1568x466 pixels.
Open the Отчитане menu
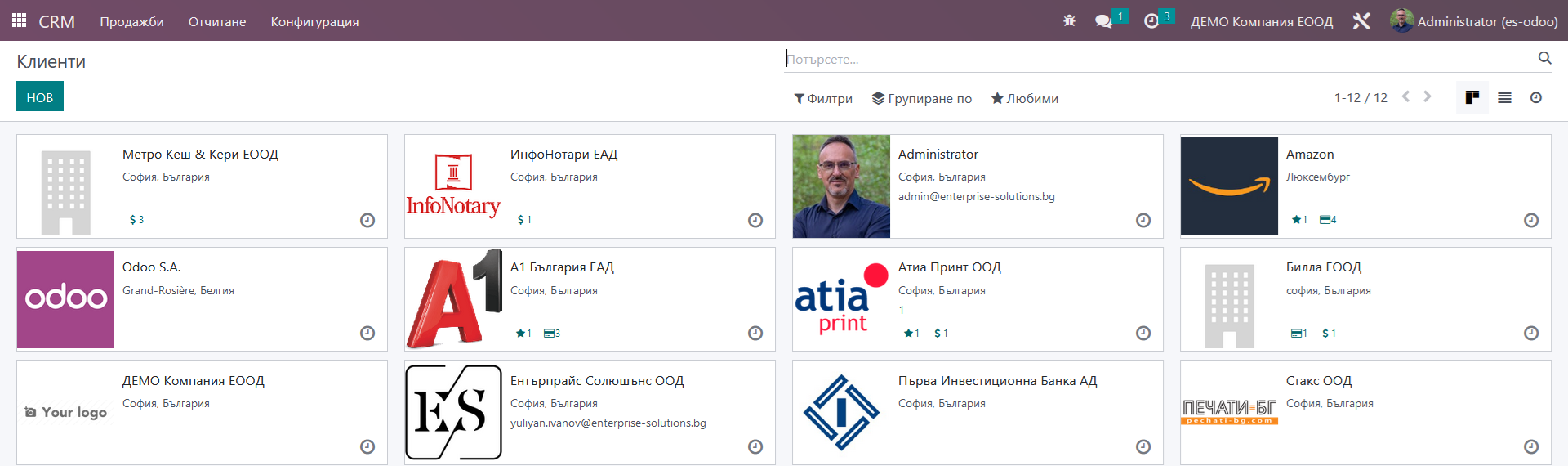(x=217, y=21)
